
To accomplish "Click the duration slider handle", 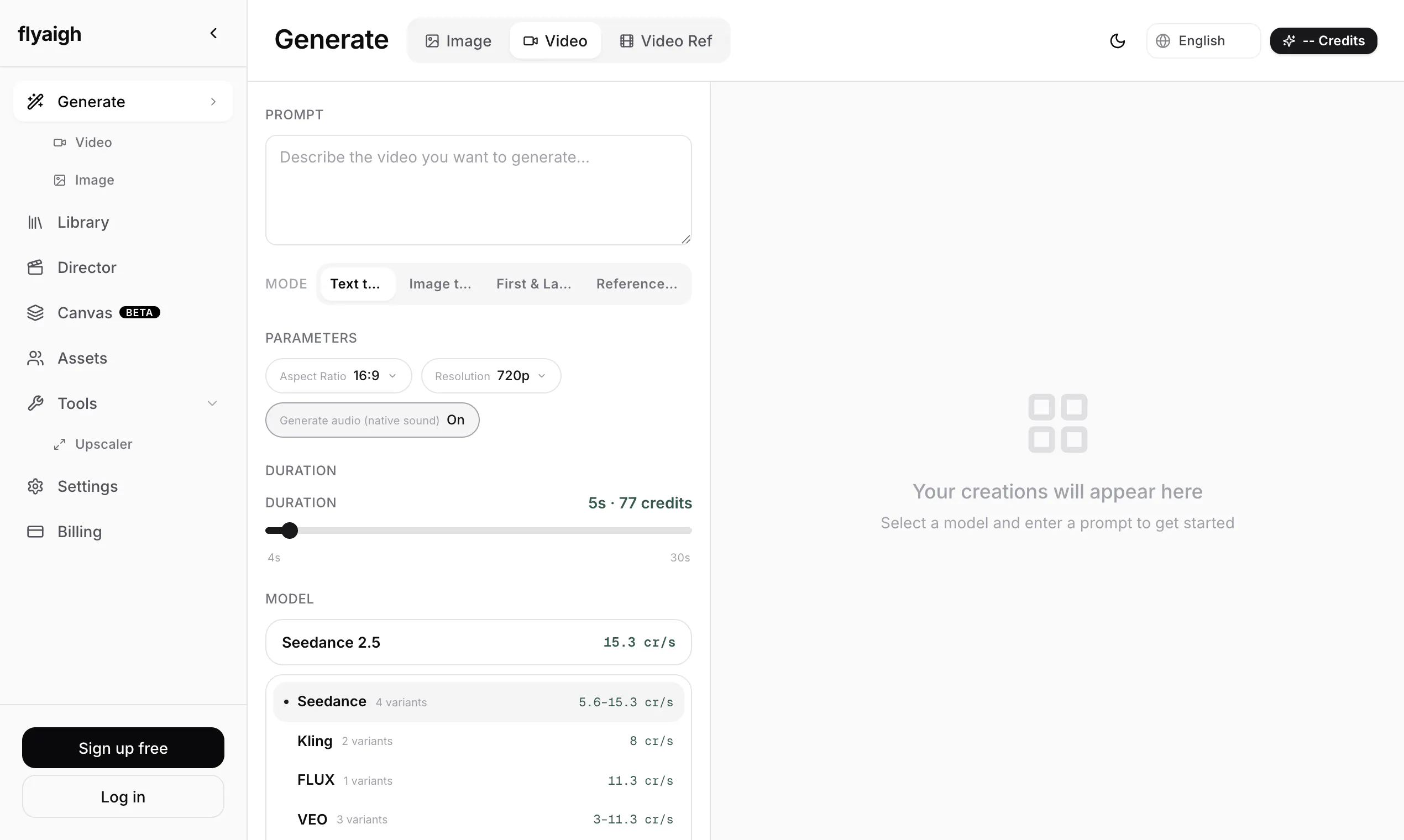I will (289, 531).
